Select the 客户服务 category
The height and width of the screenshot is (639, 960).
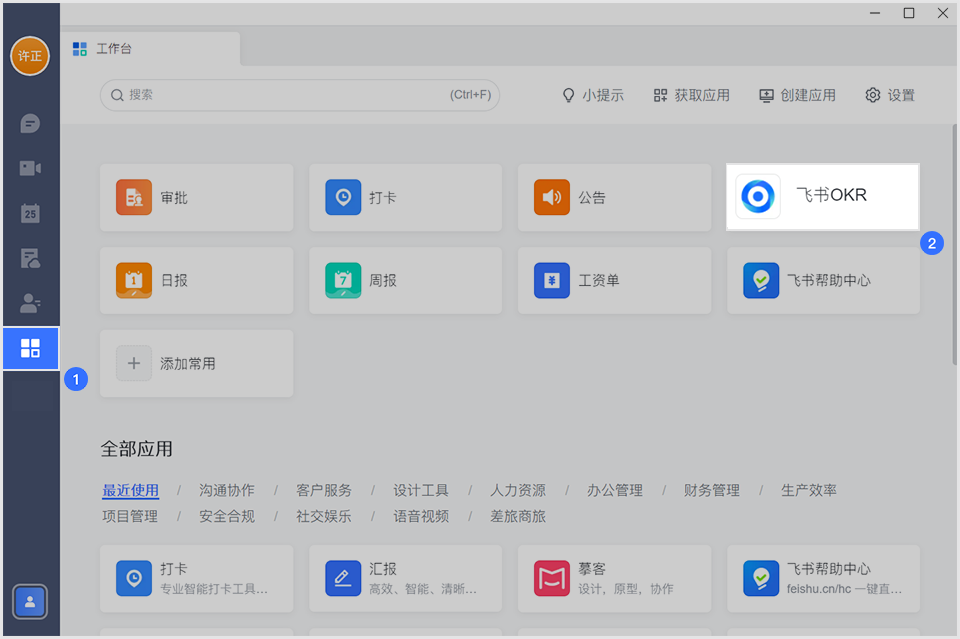[x=324, y=490]
